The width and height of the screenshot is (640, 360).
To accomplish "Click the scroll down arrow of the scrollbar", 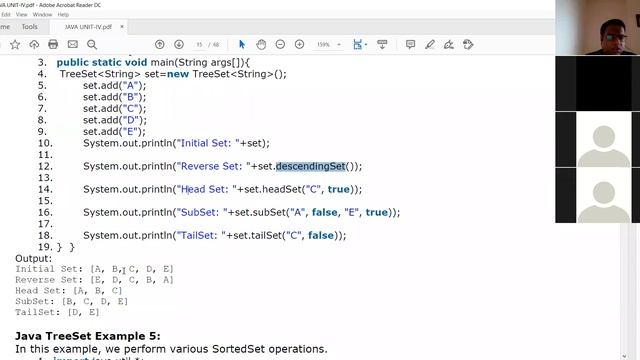I will pyautogui.click(x=624, y=356).
